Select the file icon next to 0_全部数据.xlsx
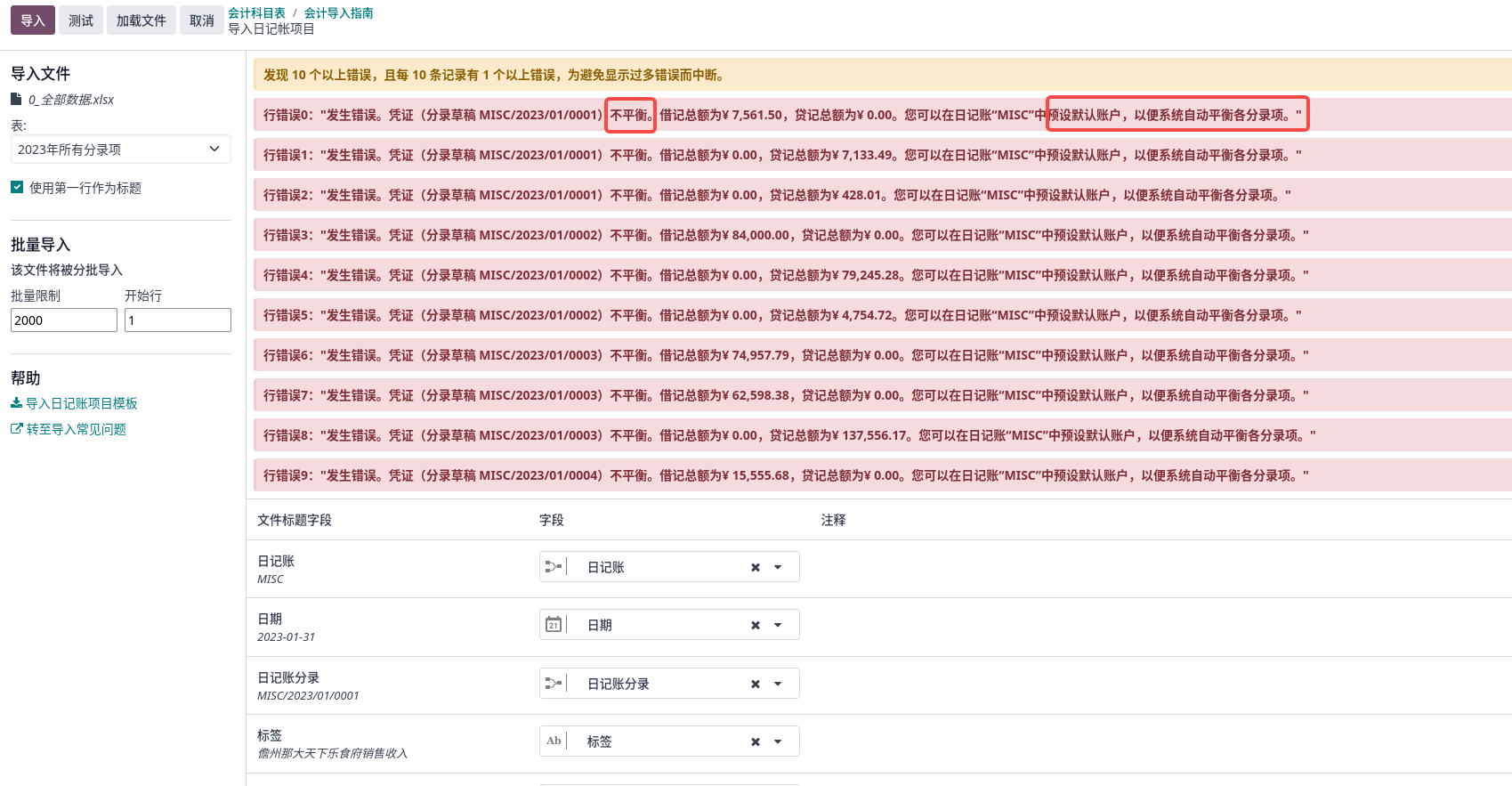The height and width of the screenshot is (786, 1512). 16,99
